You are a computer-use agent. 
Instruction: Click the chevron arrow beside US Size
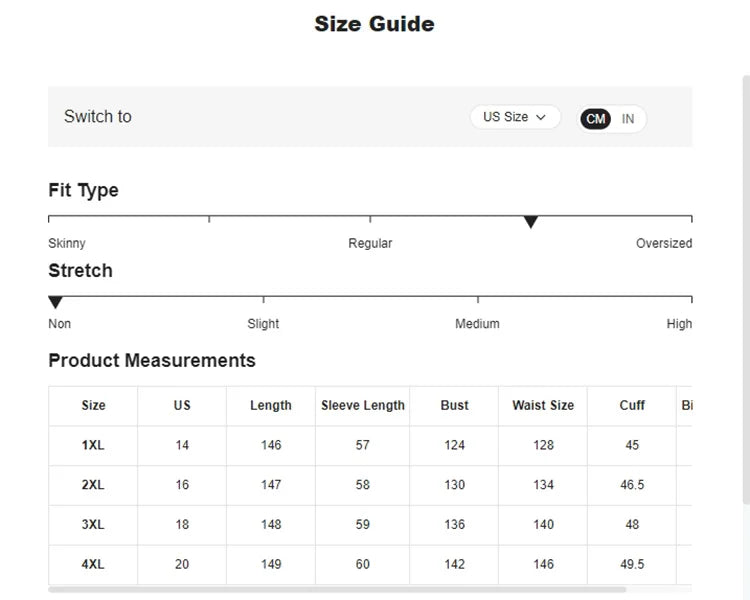click(541, 117)
